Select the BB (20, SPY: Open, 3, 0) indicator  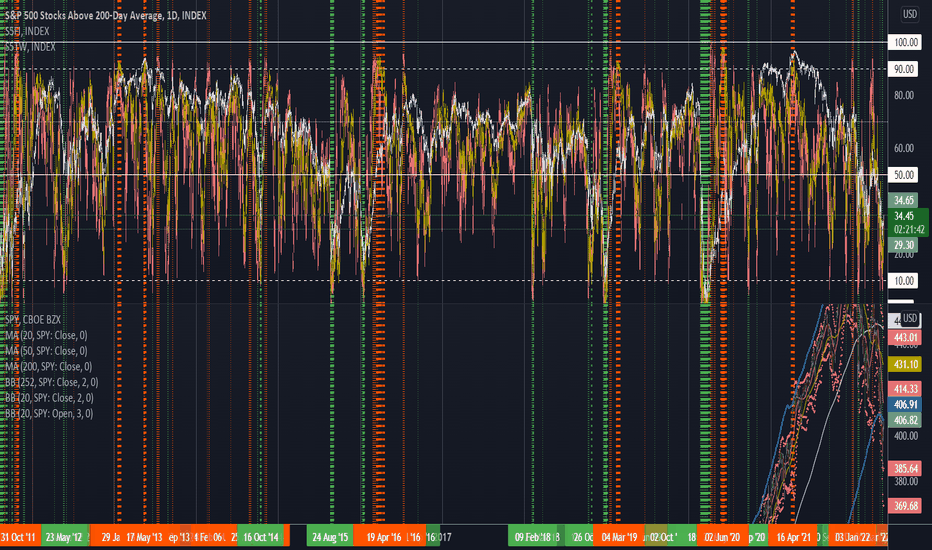coord(49,413)
